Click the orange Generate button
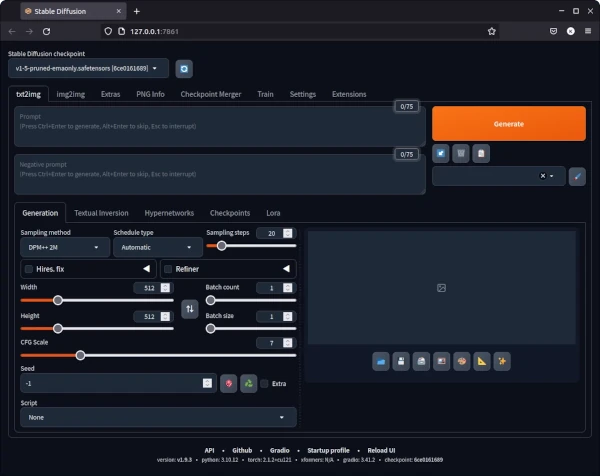Image resolution: width=600 pixels, height=476 pixels. [x=509, y=124]
